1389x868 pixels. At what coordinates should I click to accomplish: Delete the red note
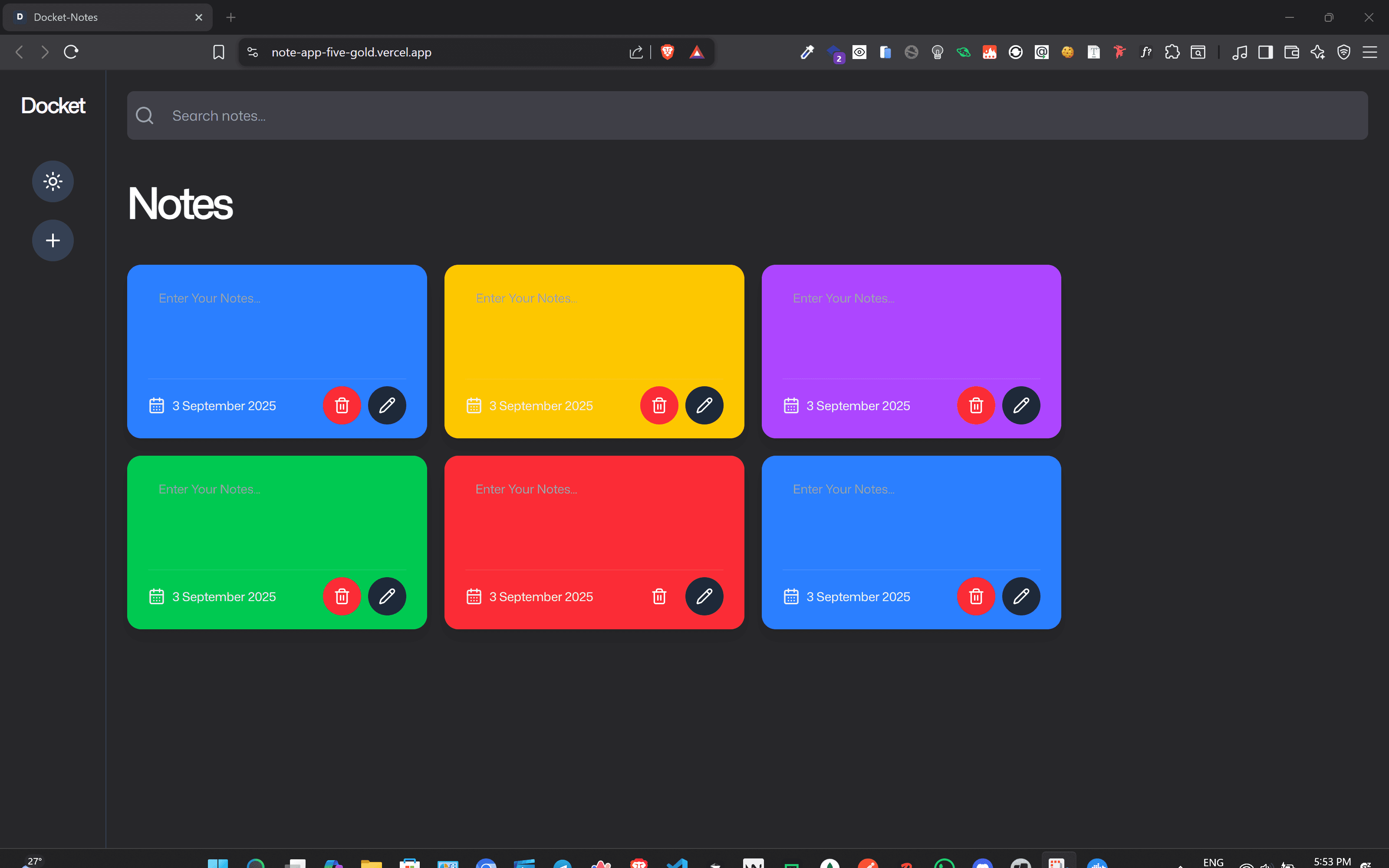[659, 596]
